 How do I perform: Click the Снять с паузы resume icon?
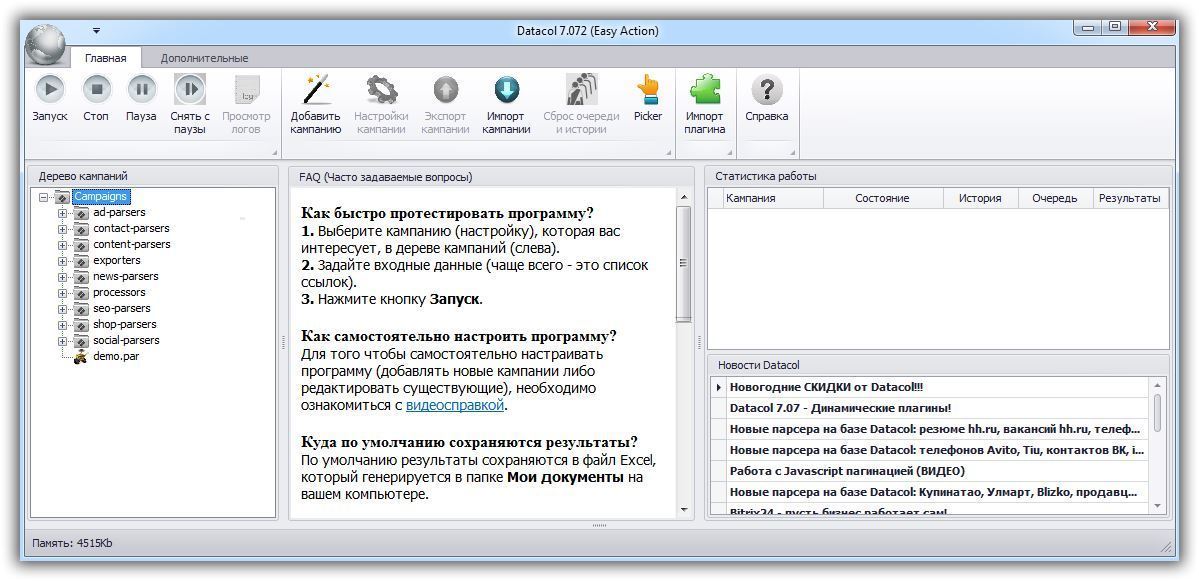point(190,90)
